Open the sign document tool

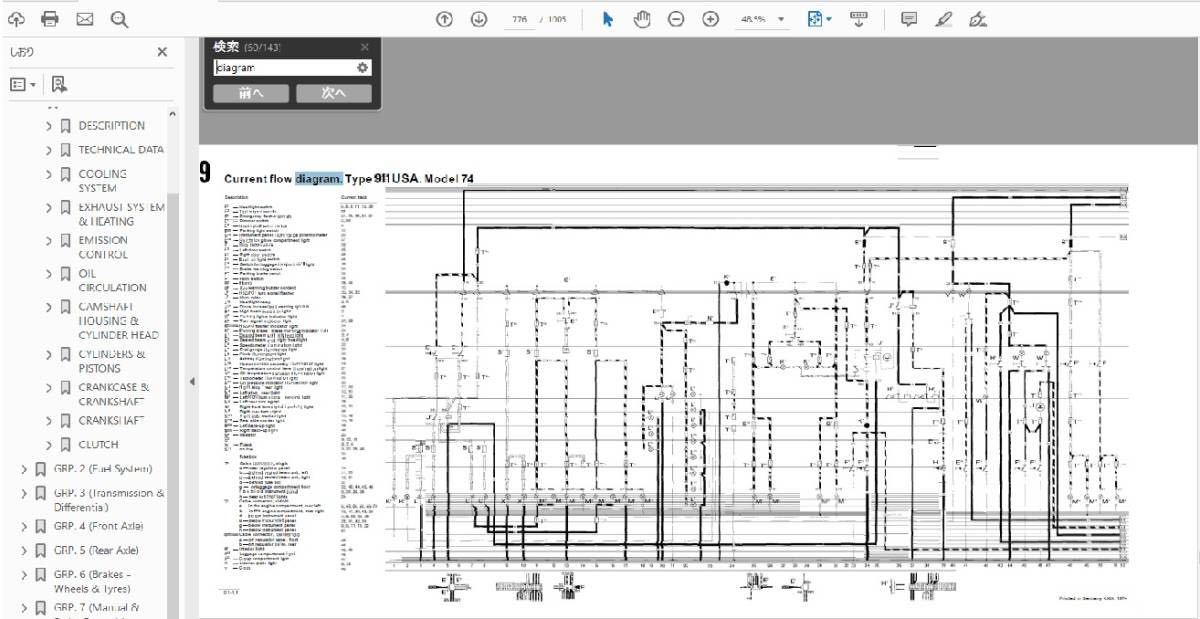[x=978, y=19]
